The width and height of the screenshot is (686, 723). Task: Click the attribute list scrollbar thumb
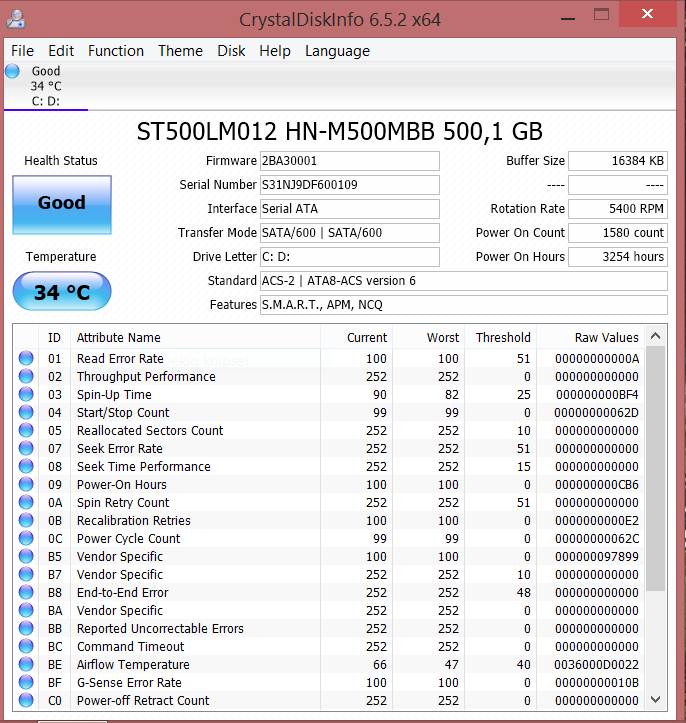click(x=655, y=468)
